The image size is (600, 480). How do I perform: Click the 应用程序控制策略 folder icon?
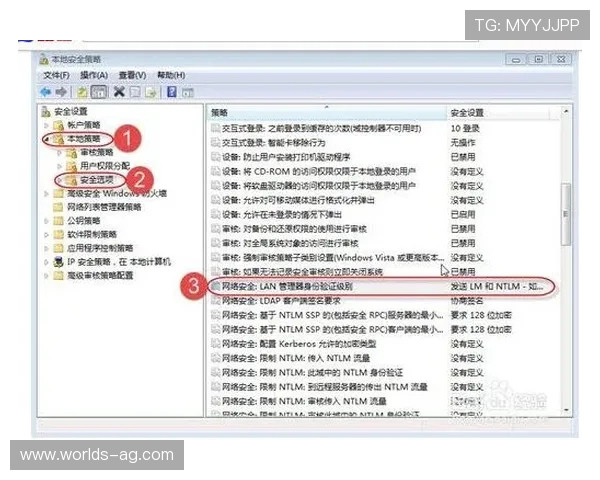coord(59,248)
